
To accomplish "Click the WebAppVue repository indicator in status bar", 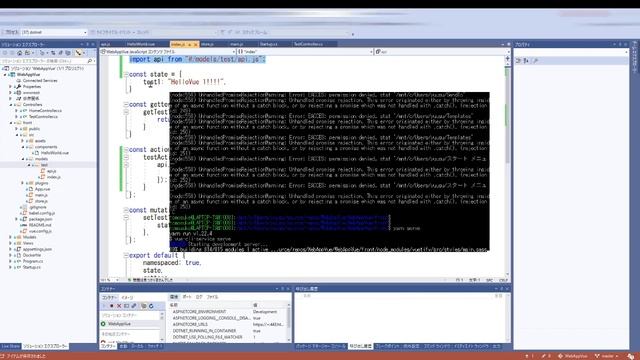I will click(573, 356).
